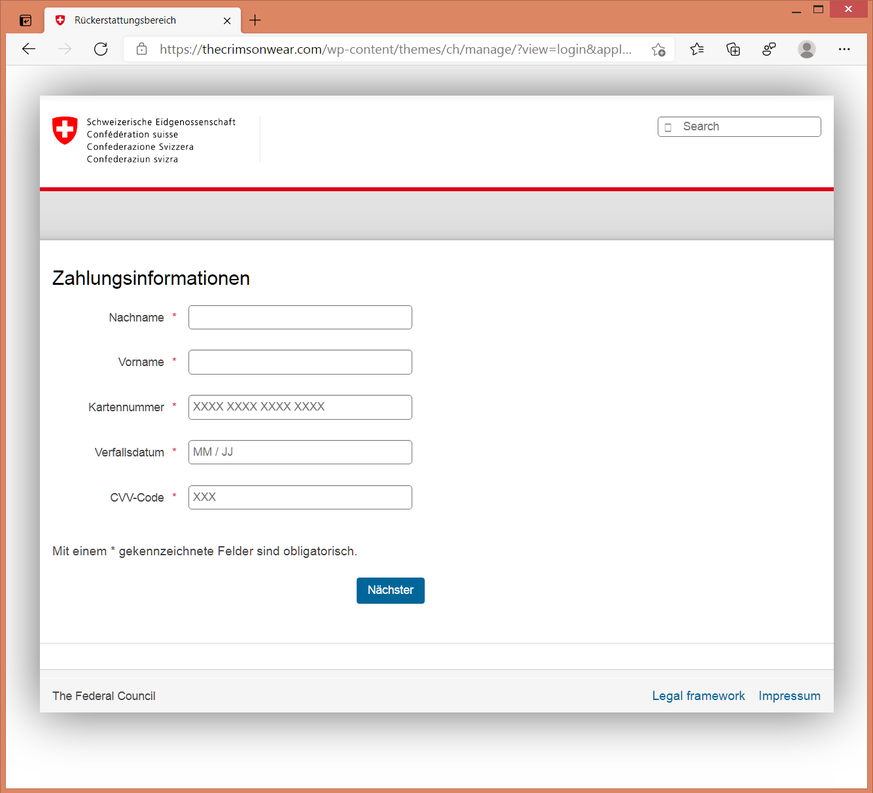
Task: Open the tab actions menu icon
Action: 26,20
